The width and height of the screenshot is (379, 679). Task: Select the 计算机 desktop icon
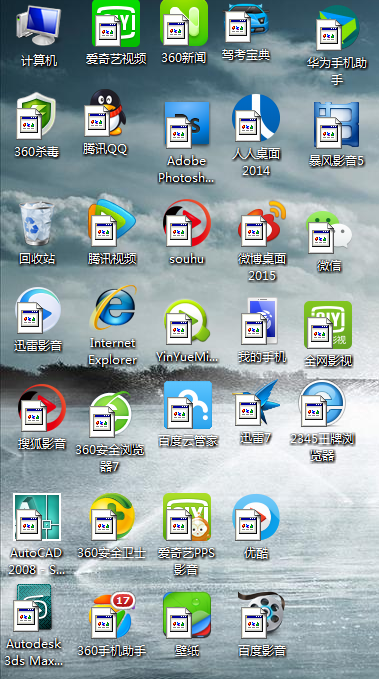coord(39,25)
